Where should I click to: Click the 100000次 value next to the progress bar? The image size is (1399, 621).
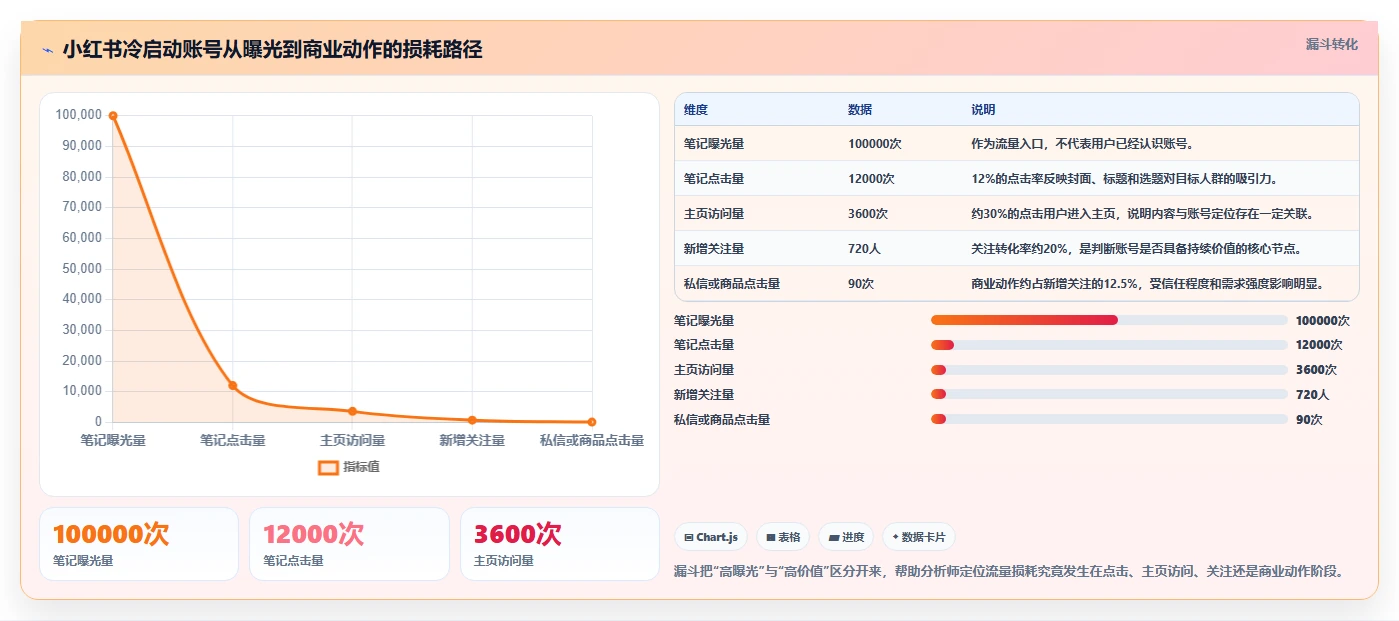click(x=1323, y=321)
